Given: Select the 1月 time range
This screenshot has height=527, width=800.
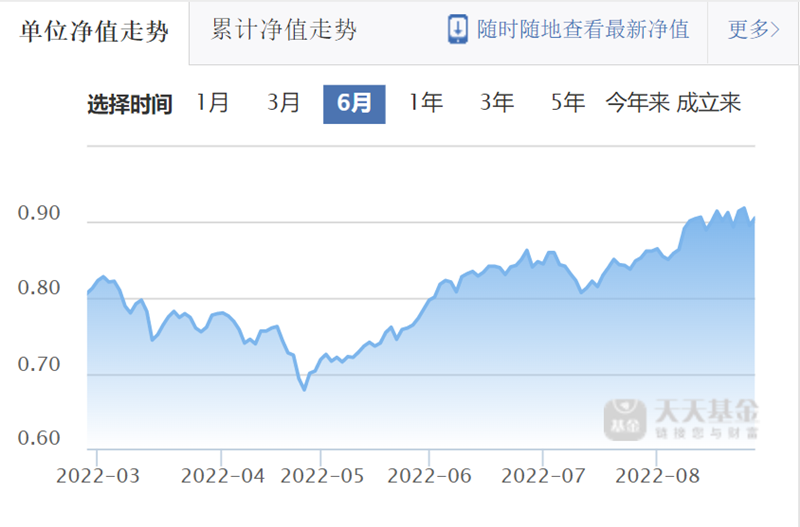Looking at the screenshot, I should coord(213,103).
